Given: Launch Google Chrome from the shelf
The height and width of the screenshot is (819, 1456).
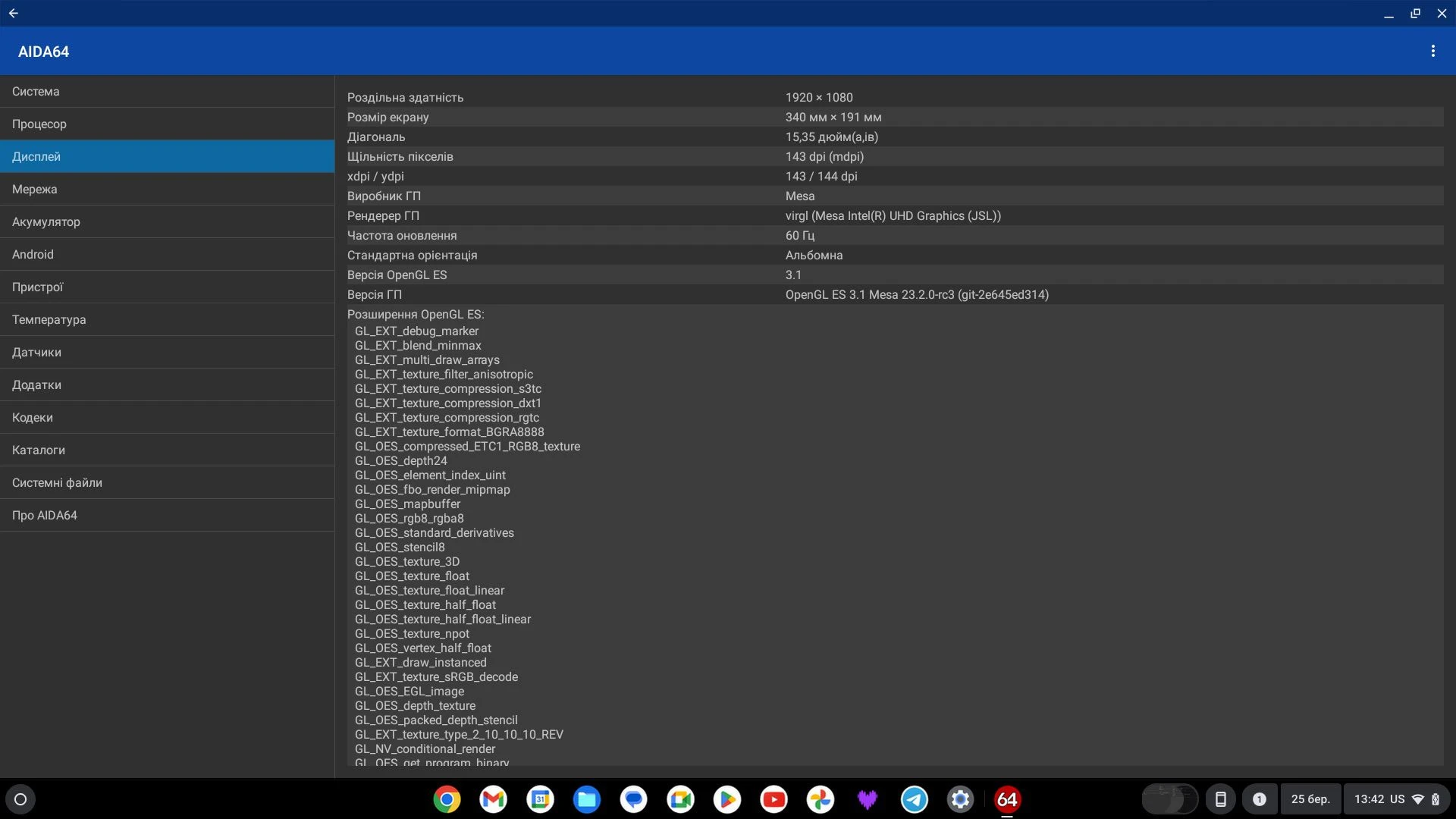Looking at the screenshot, I should (447, 799).
